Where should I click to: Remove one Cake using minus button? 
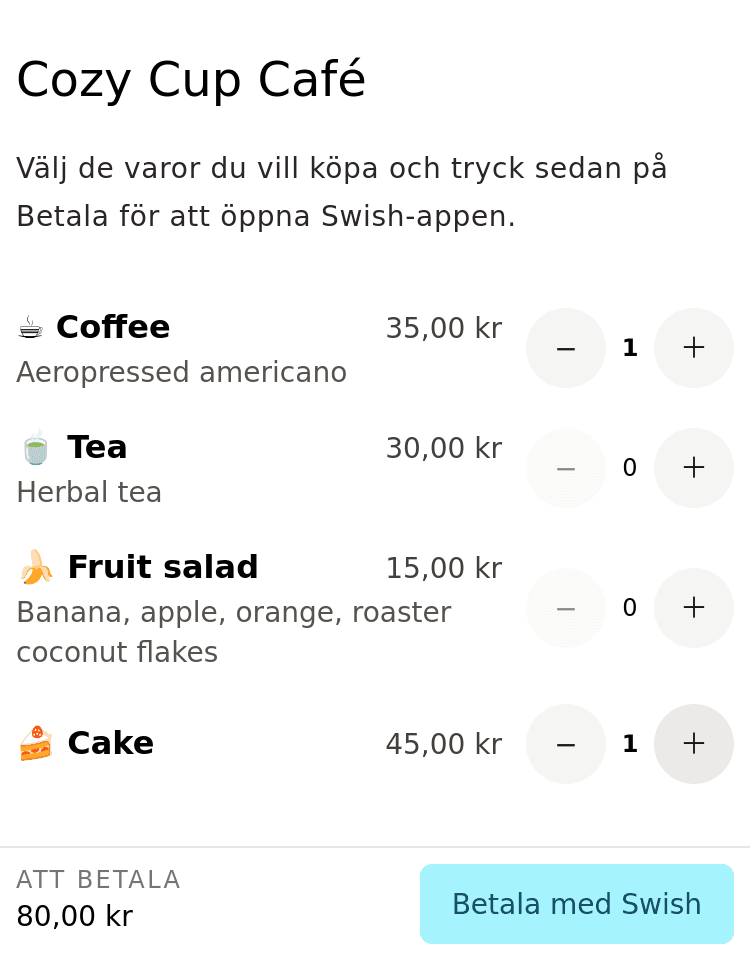coord(566,744)
